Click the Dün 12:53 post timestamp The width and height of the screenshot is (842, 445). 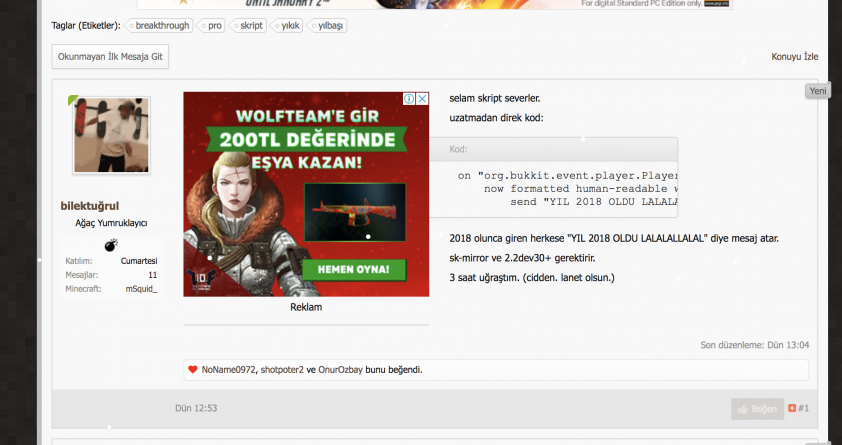[x=196, y=408]
